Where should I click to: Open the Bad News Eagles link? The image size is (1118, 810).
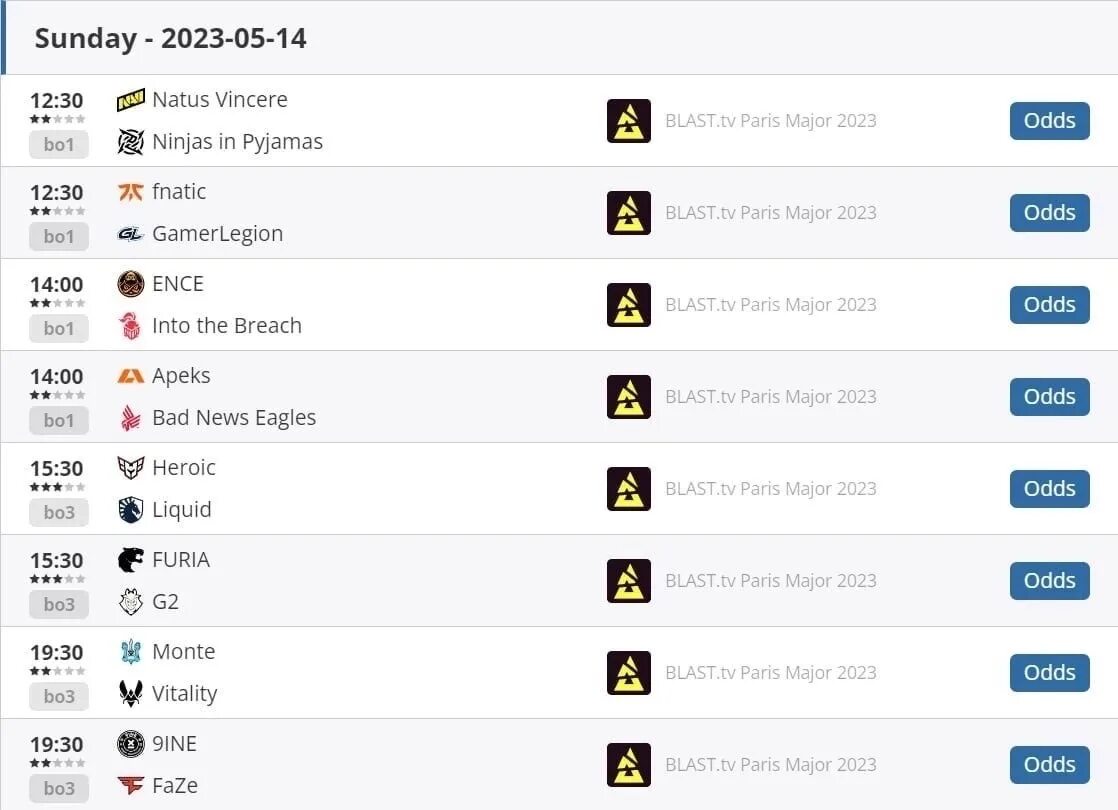(234, 418)
